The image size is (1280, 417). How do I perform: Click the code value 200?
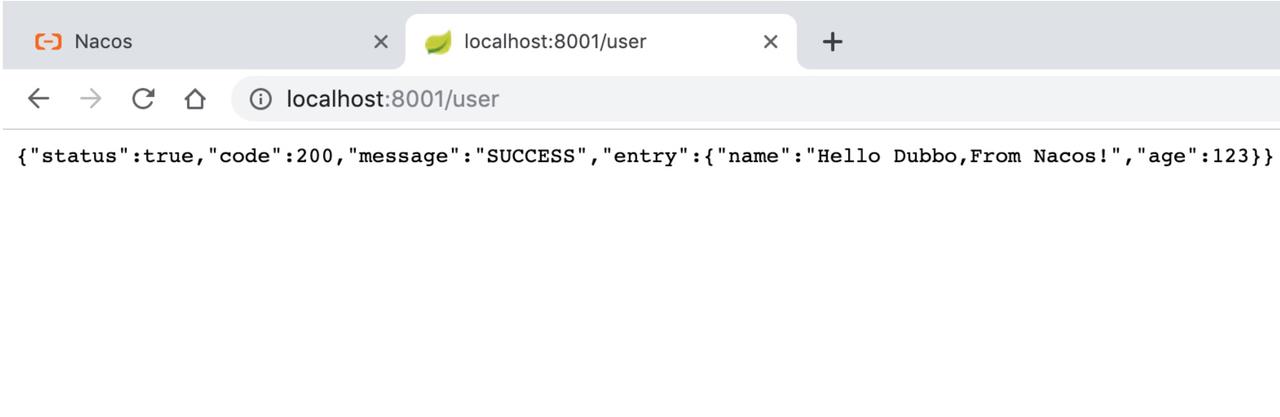tap(314, 156)
